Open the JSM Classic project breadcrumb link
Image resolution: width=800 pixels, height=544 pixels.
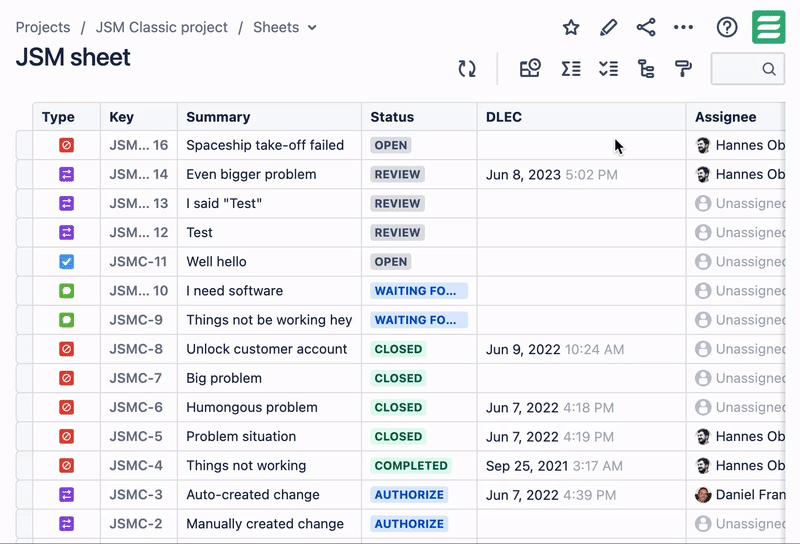(161, 28)
